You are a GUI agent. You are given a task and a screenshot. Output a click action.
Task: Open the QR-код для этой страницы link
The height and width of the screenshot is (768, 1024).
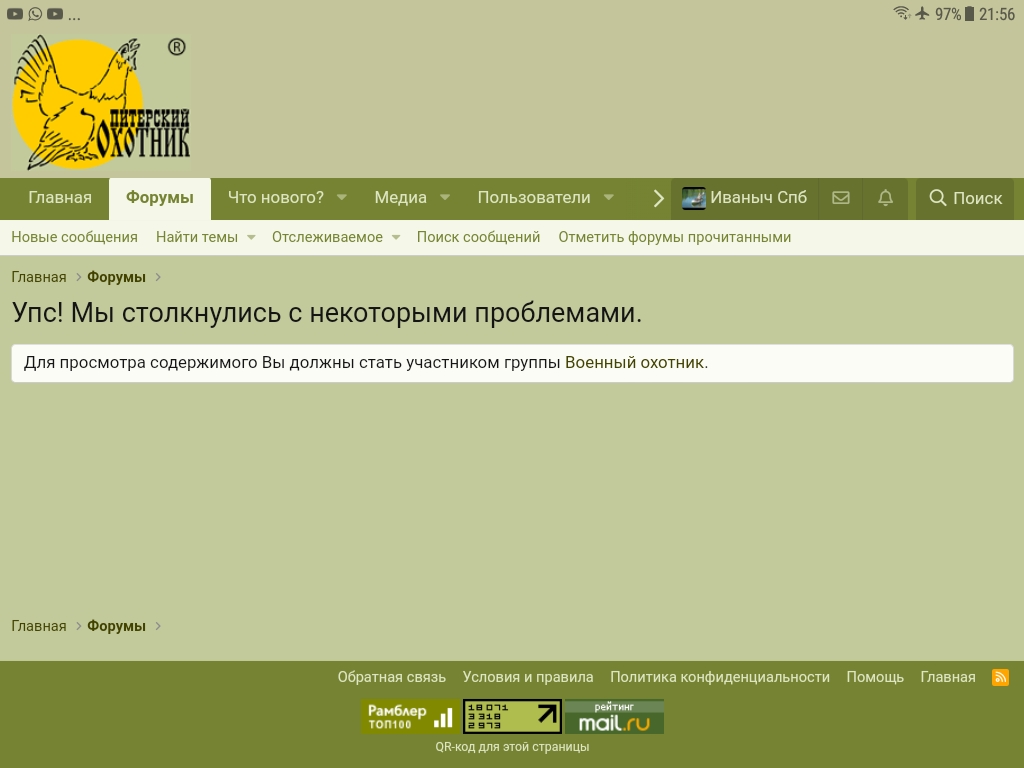click(x=512, y=747)
